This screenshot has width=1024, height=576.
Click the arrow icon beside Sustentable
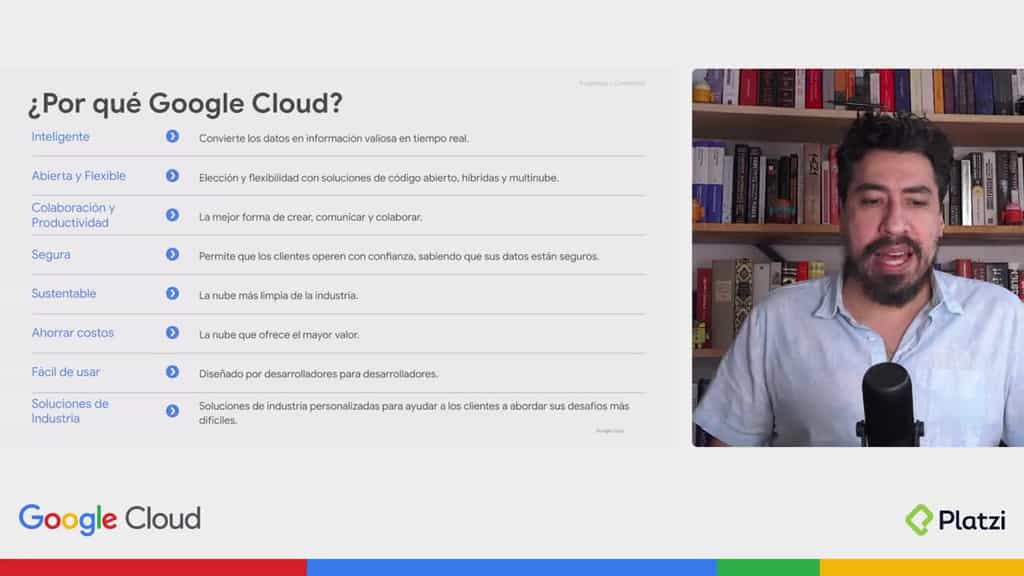172,293
